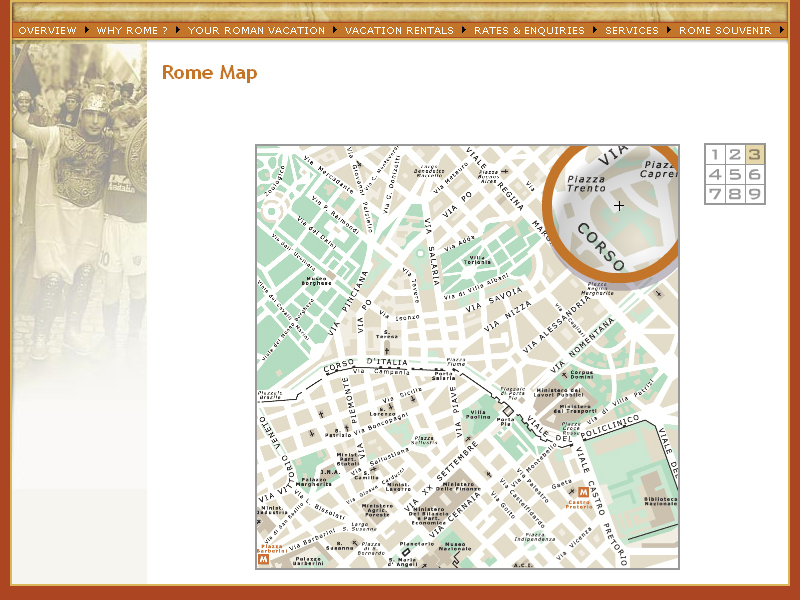Click the Piazza Barberini metro icon
This screenshot has width=800, height=600.
coord(264,560)
